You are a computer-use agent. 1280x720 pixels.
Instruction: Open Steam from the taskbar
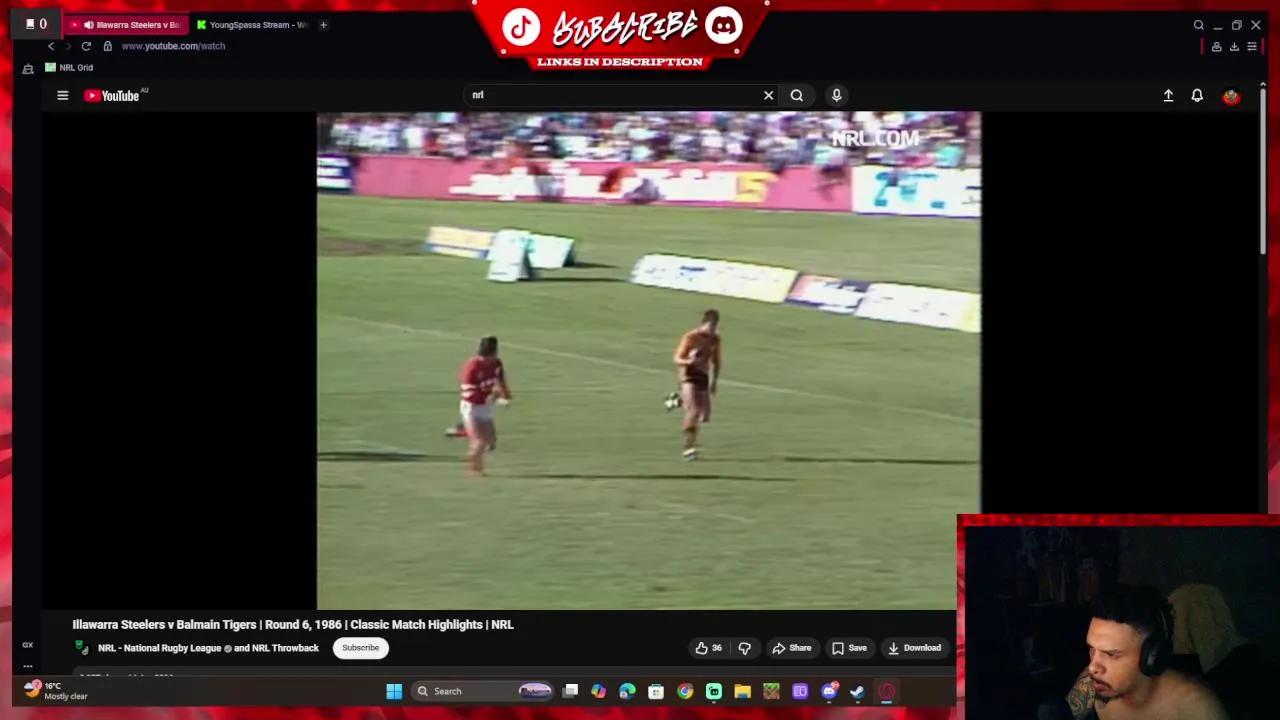(x=857, y=691)
